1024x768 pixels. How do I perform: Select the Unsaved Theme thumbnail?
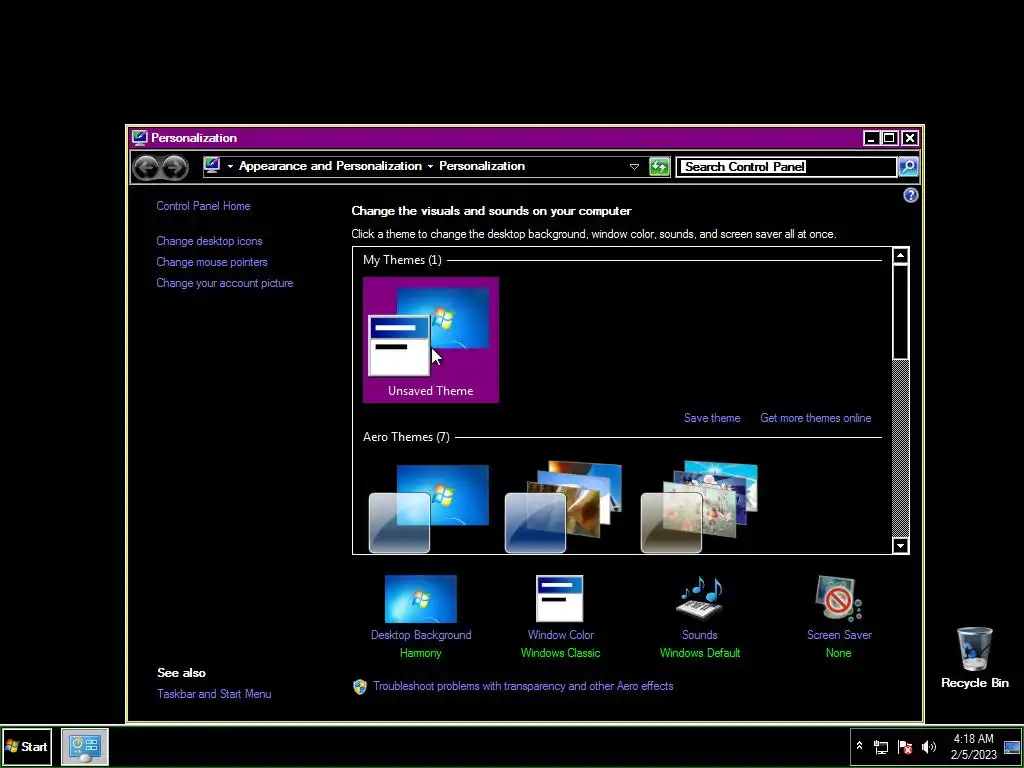pyautogui.click(x=431, y=340)
